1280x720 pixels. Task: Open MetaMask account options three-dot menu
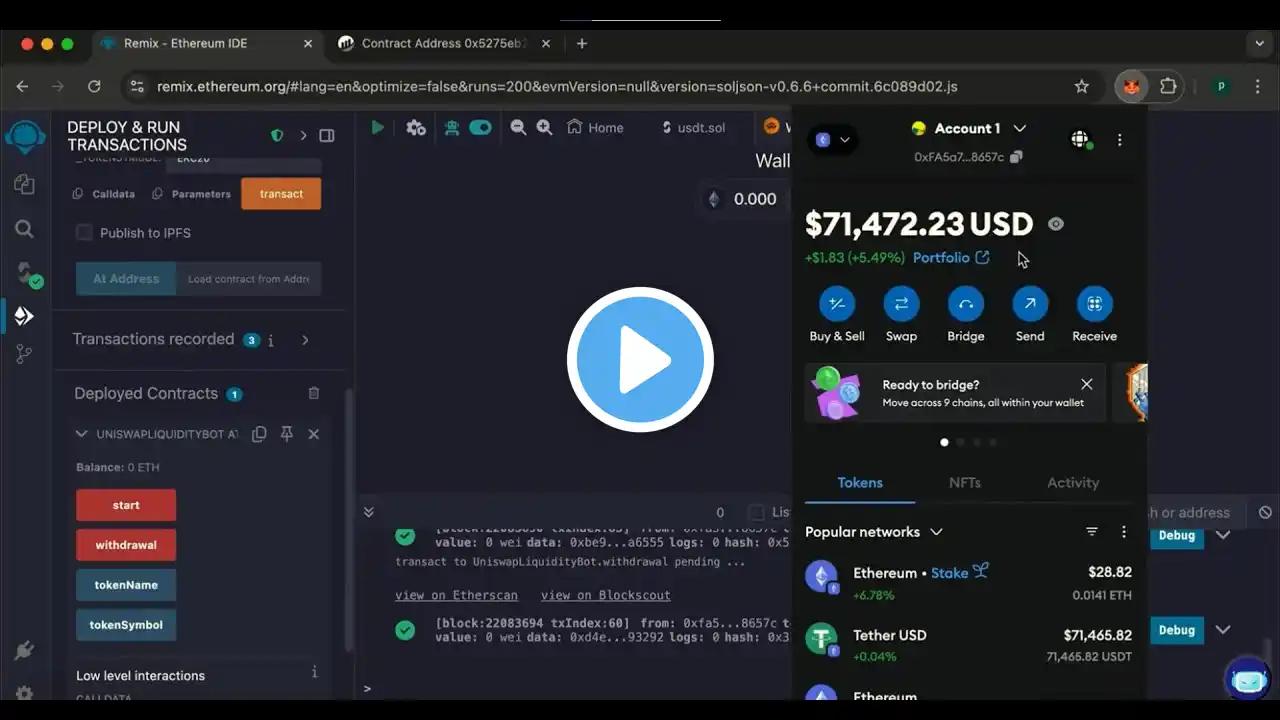point(1119,140)
